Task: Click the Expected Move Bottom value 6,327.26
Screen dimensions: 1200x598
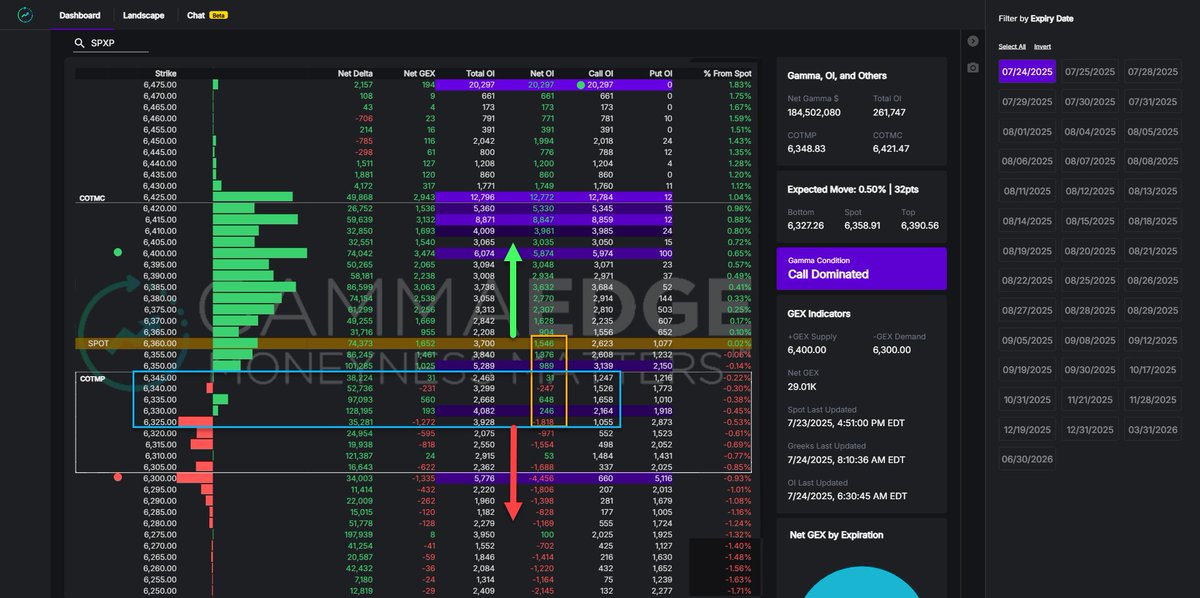Action: click(806, 226)
